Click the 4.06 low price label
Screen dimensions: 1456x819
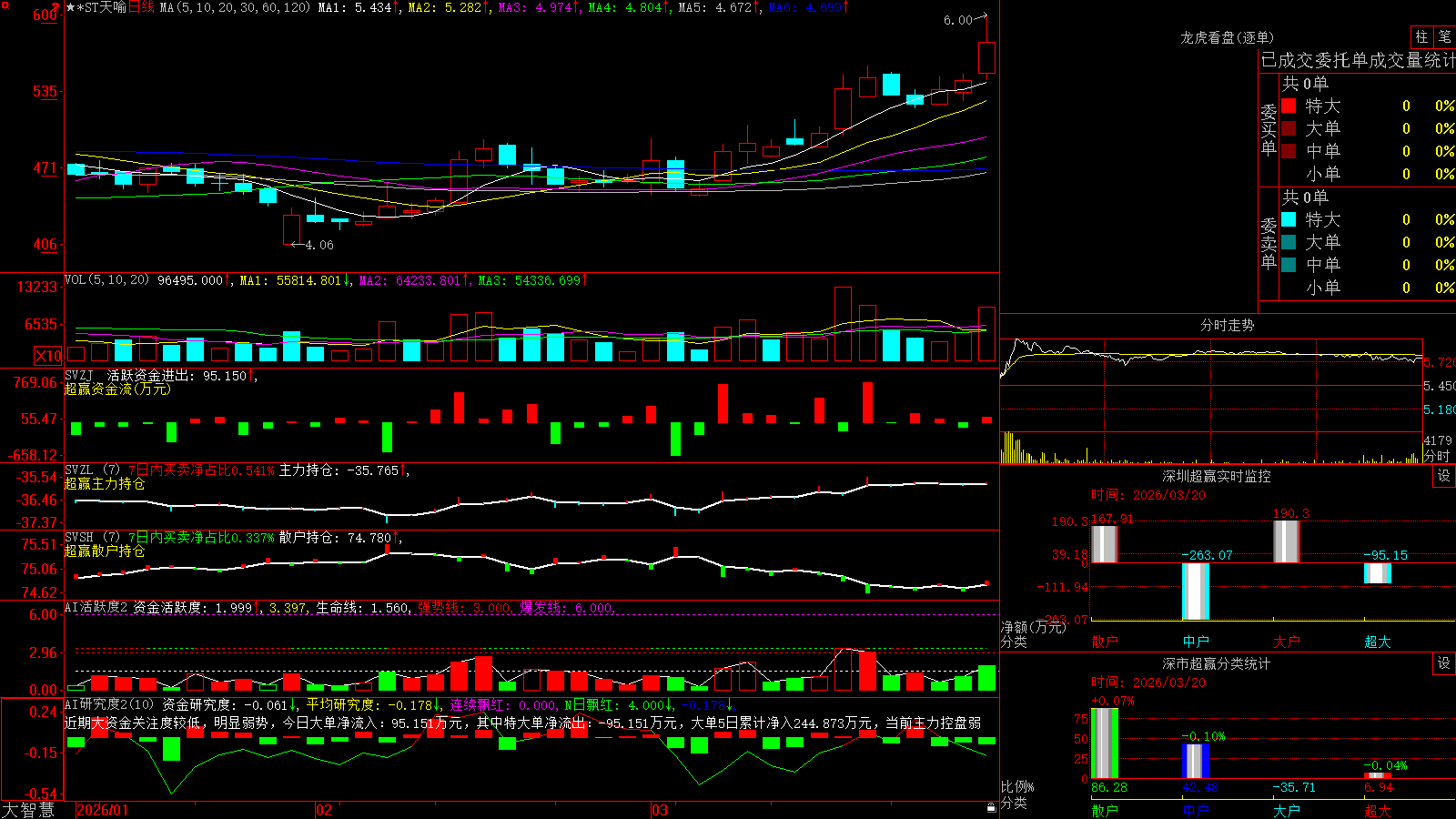point(319,245)
